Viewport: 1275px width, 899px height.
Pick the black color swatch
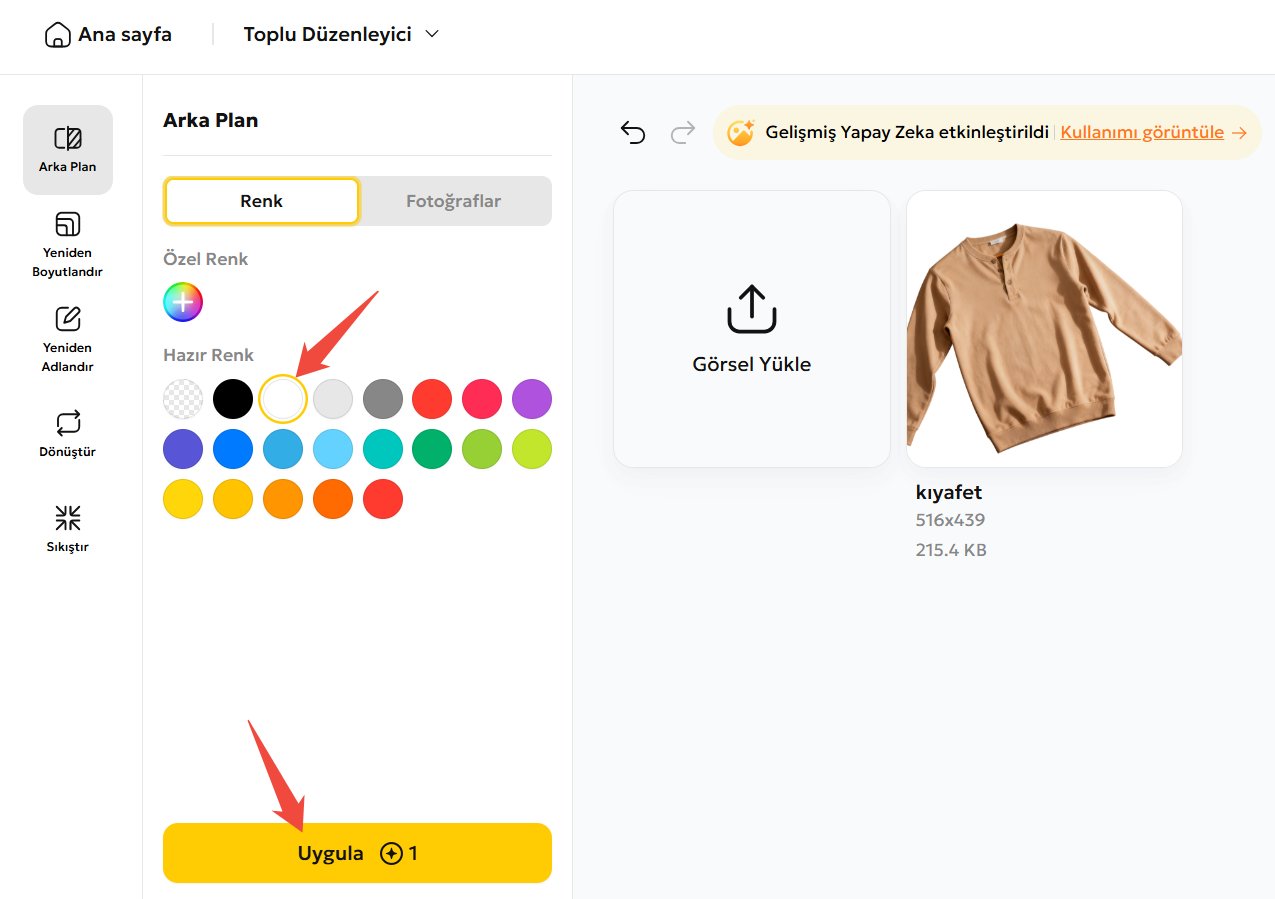coord(233,399)
